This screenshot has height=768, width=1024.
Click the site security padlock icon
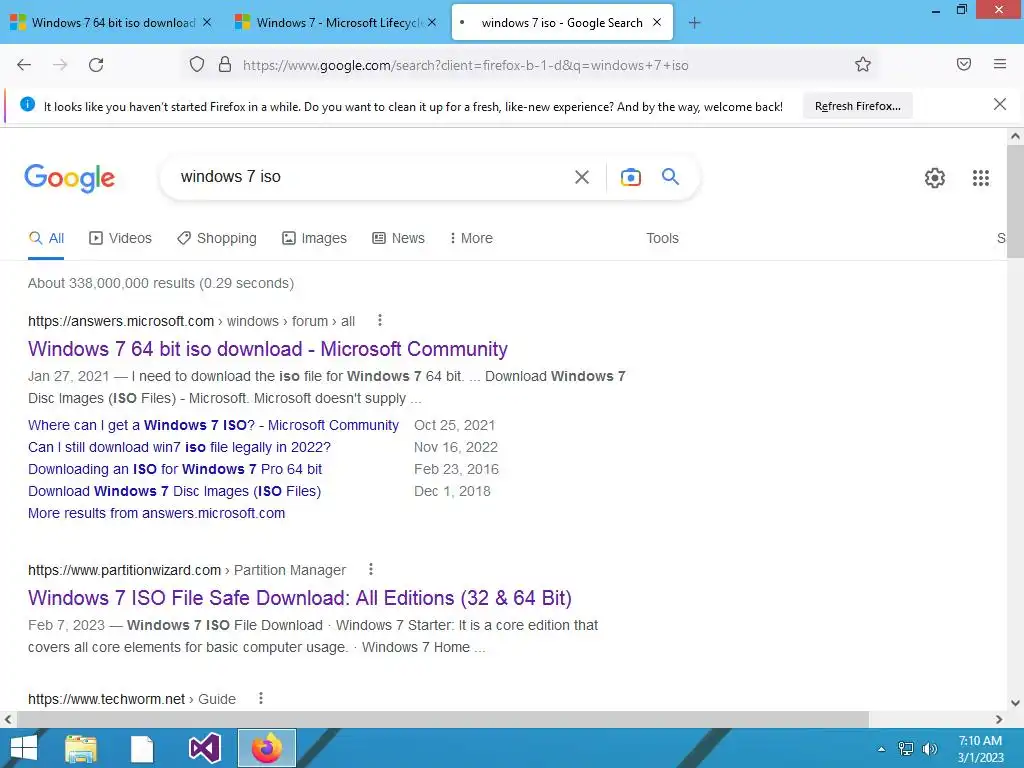pyautogui.click(x=225, y=65)
